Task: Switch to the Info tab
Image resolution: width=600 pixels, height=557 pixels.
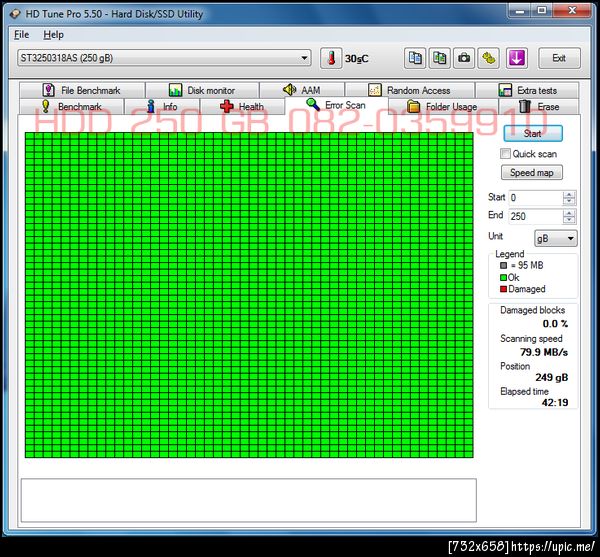Action: pyautogui.click(x=162, y=106)
